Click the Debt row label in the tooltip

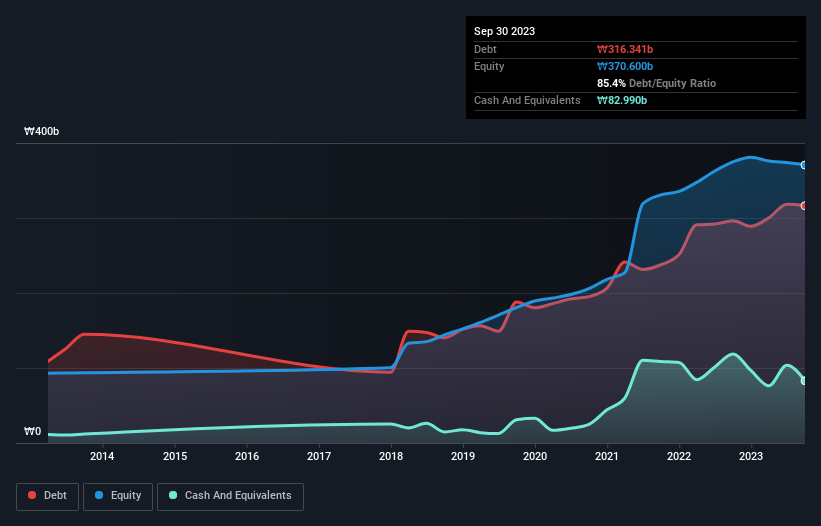(x=485, y=49)
